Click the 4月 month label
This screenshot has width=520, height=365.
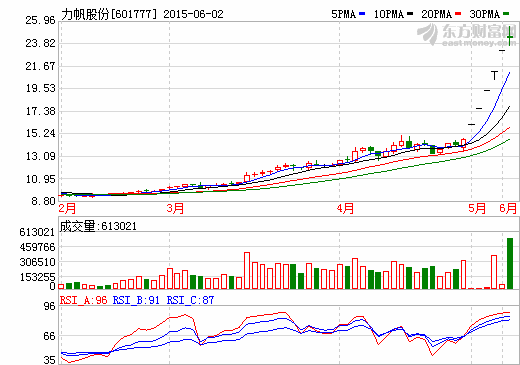(x=345, y=208)
